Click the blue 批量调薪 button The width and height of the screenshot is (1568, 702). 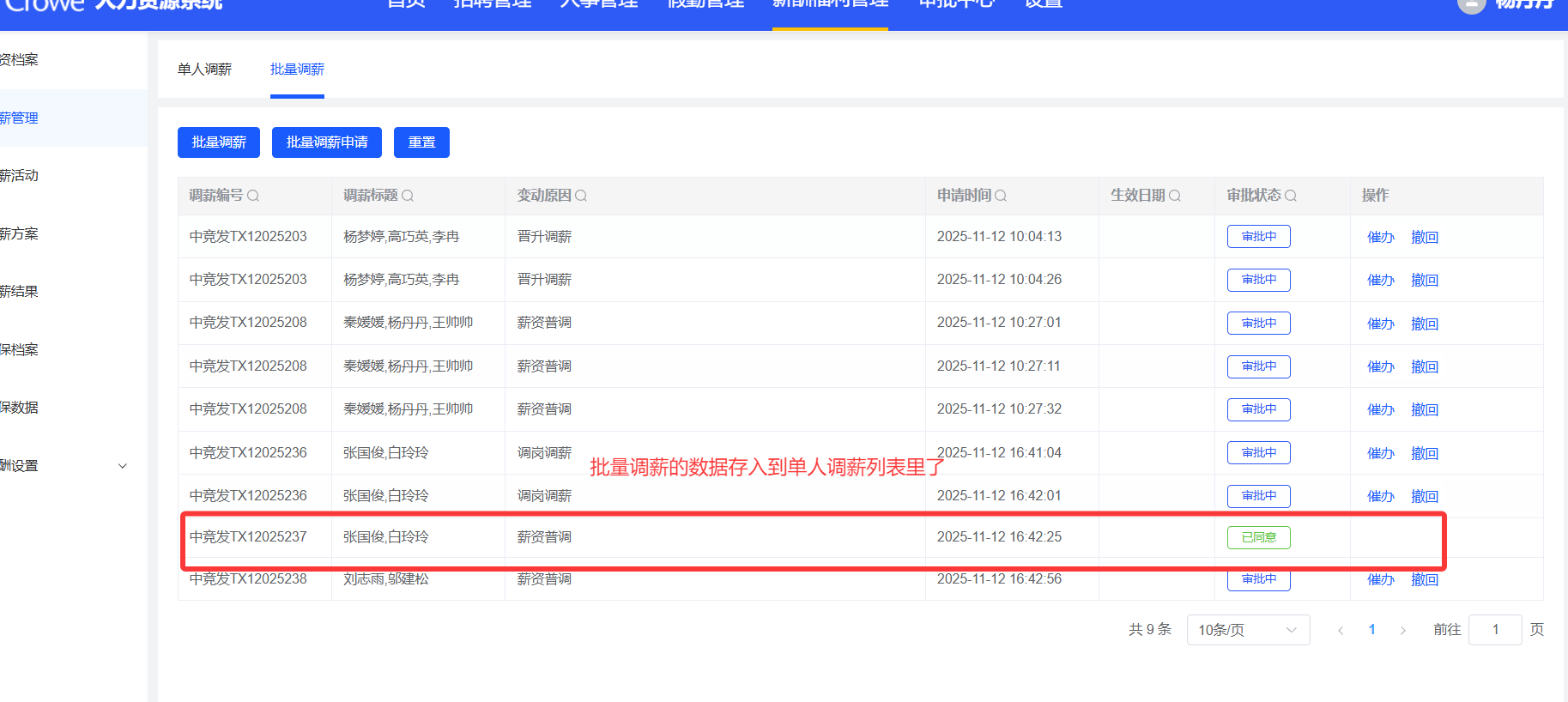(219, 142)
